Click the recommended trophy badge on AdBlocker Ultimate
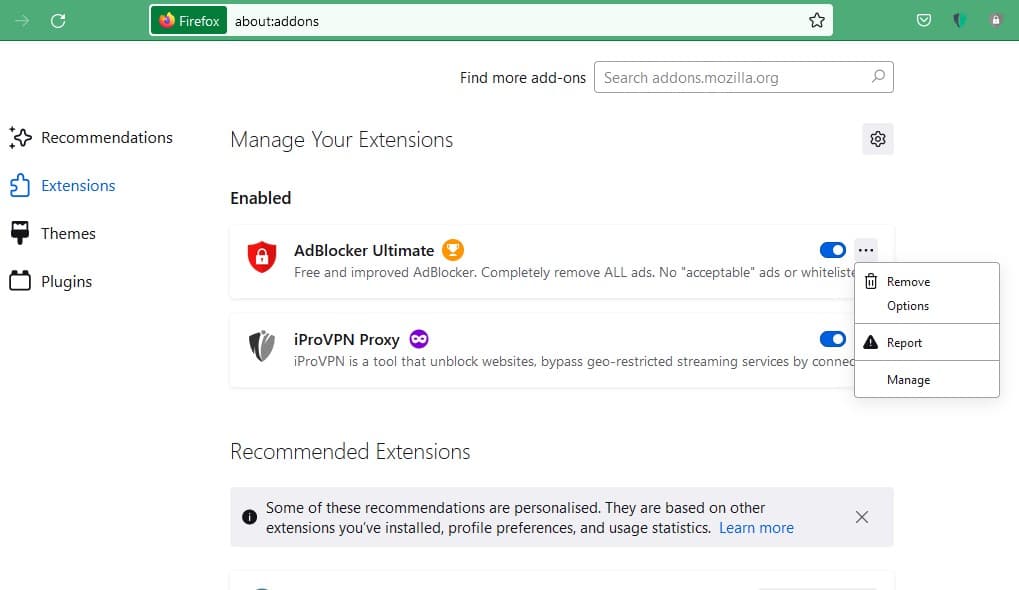The height and width of the screenshot is (590, 1019). (x=453, y=250)
